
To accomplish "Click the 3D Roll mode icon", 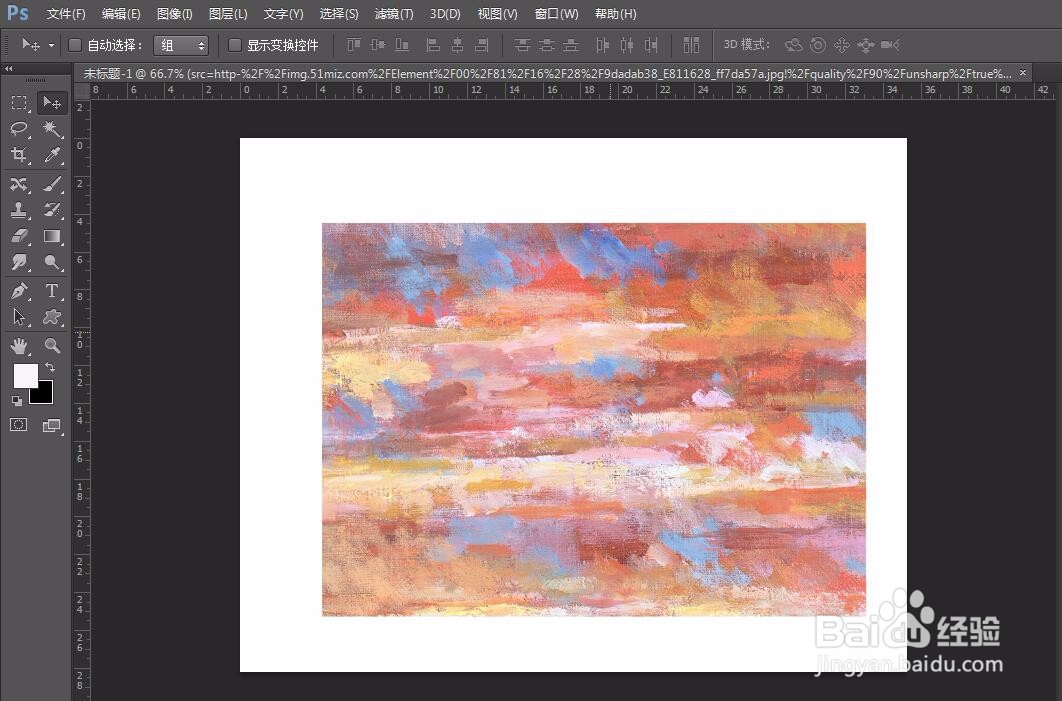I will (x=818, y=45).
